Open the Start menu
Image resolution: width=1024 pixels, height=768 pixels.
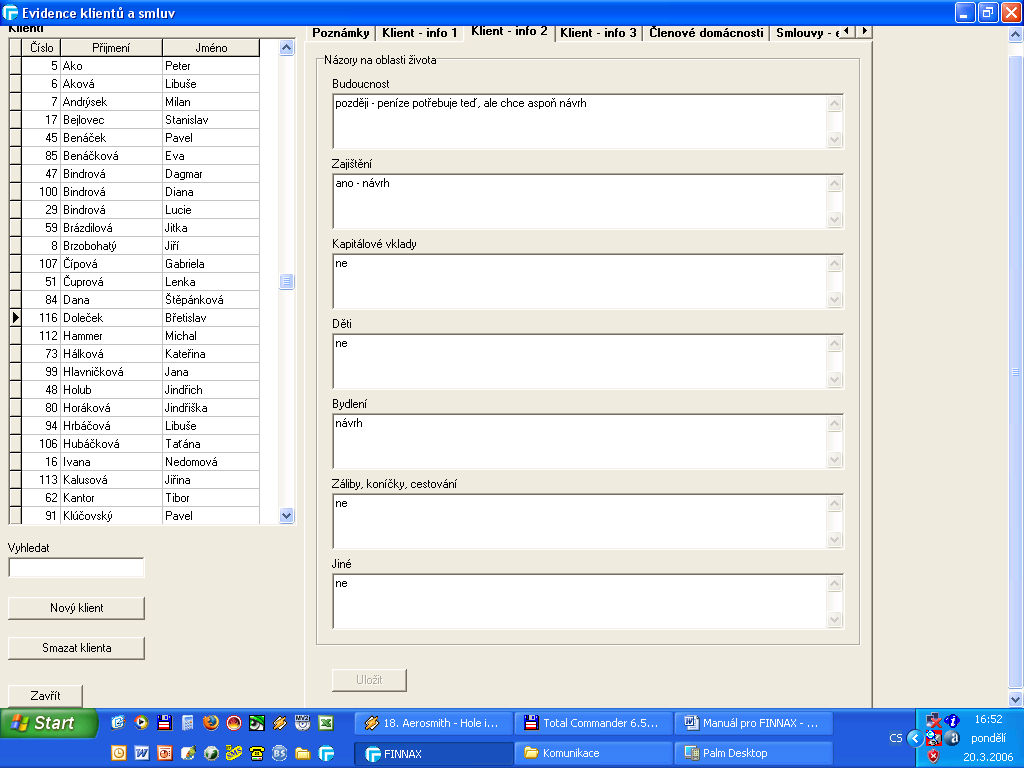coord(49,723)
